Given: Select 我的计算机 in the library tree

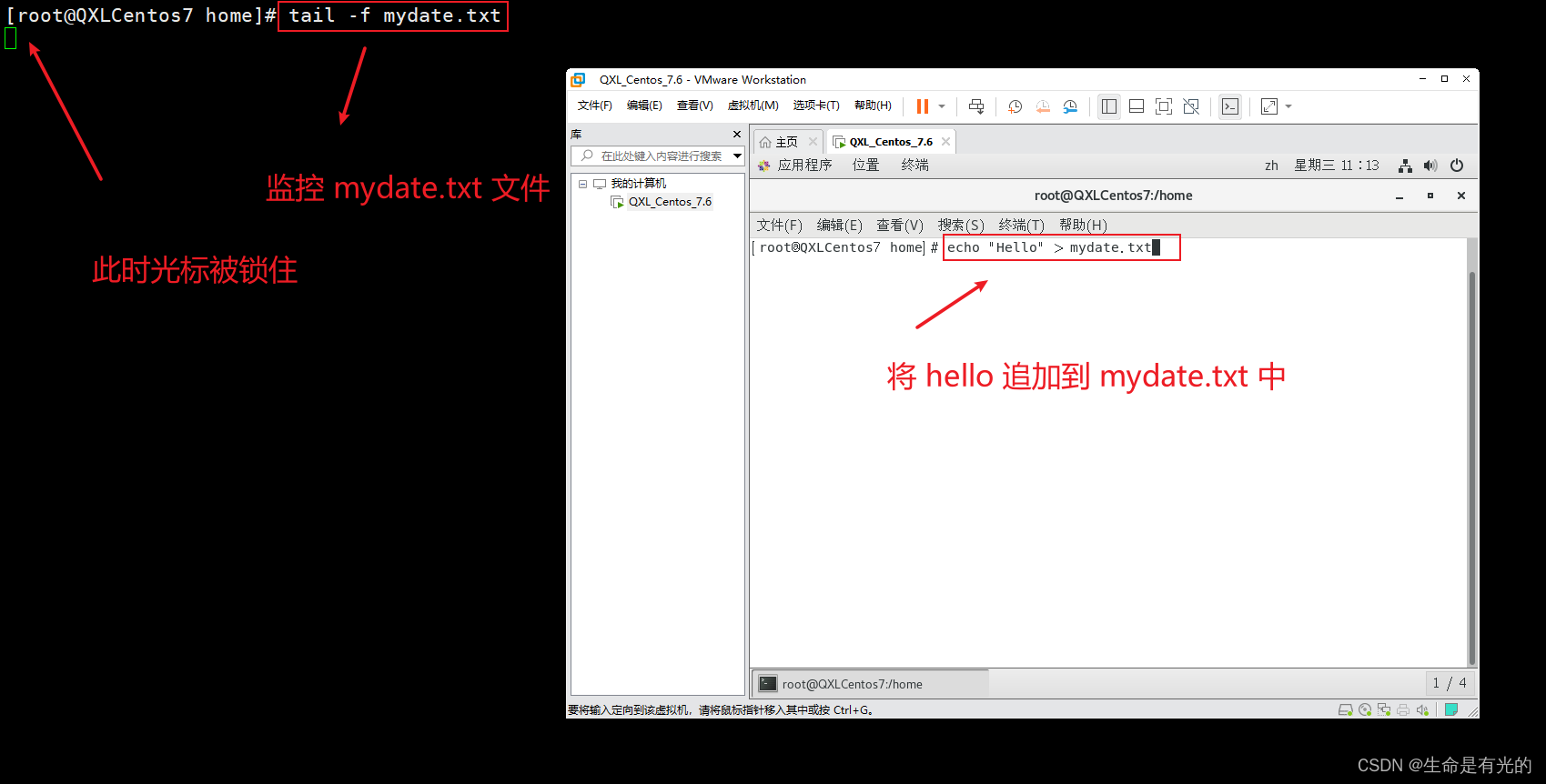Looking at the screenshot, I should click(638, 184).
